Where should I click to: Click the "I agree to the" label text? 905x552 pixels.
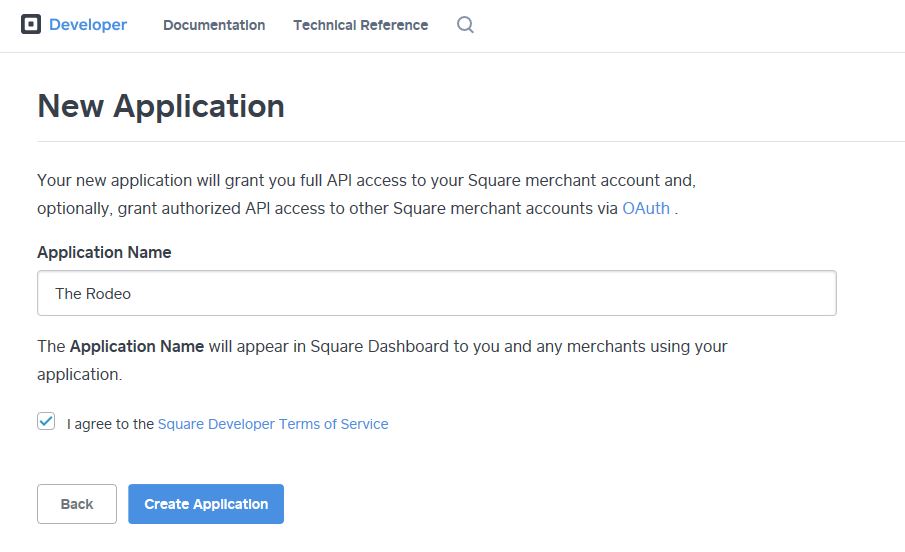coord(110,424)
